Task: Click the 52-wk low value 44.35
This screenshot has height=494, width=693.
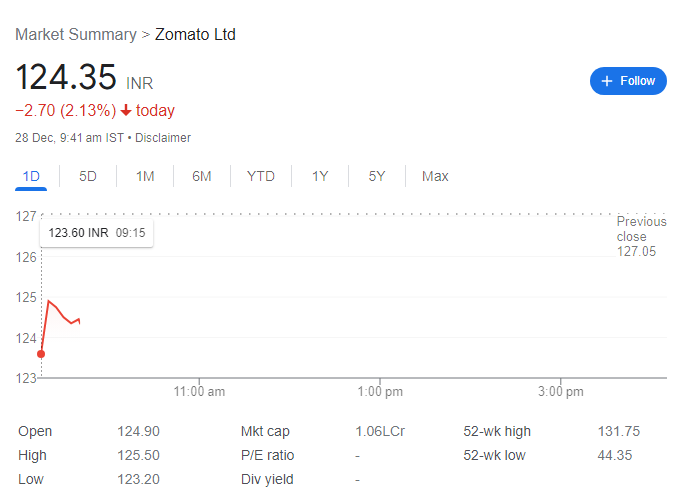Action: pos(615,455)
